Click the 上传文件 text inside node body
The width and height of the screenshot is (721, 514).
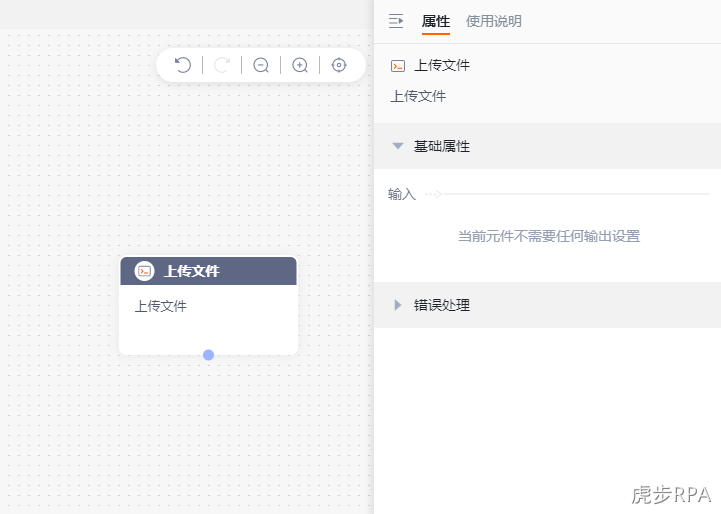160,306
